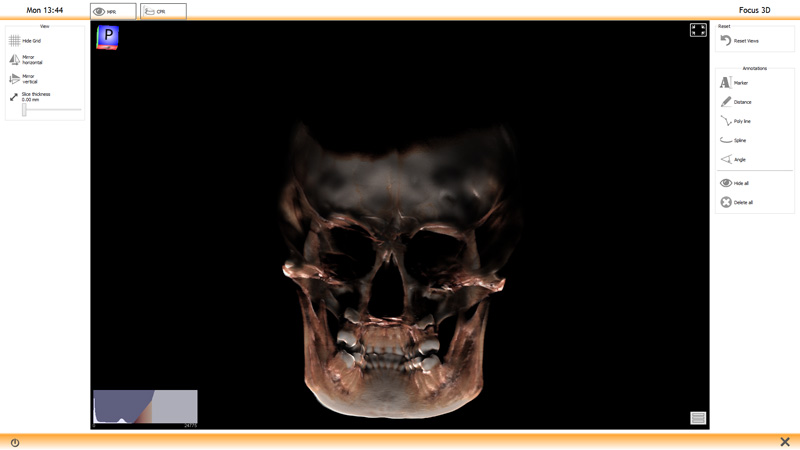This screenshot has height=450, width=800.
Task: Expand the 3D view to fullscreen
Action: click(698, 30)
